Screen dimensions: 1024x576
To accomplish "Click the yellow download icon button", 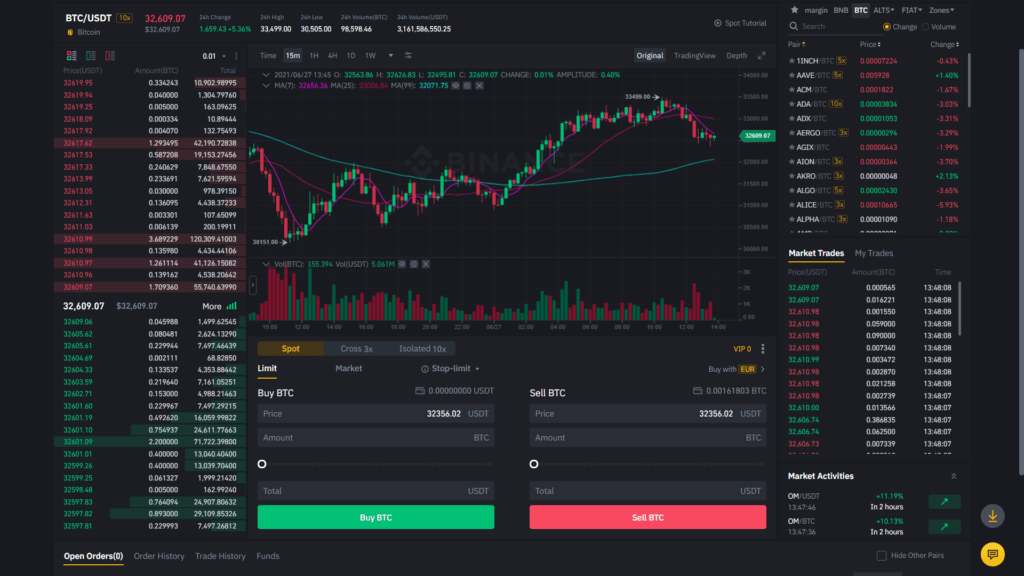I will (x=992, y=516).
